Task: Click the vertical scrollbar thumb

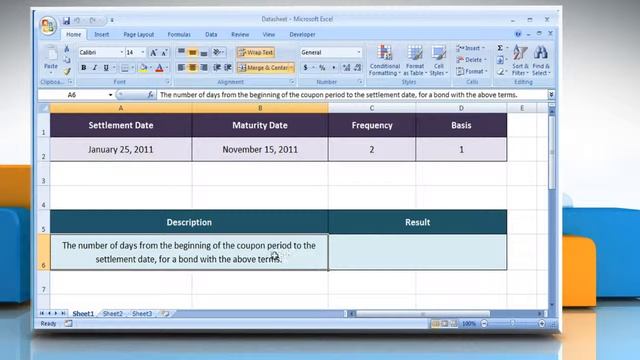Action: tap(551, 153)
